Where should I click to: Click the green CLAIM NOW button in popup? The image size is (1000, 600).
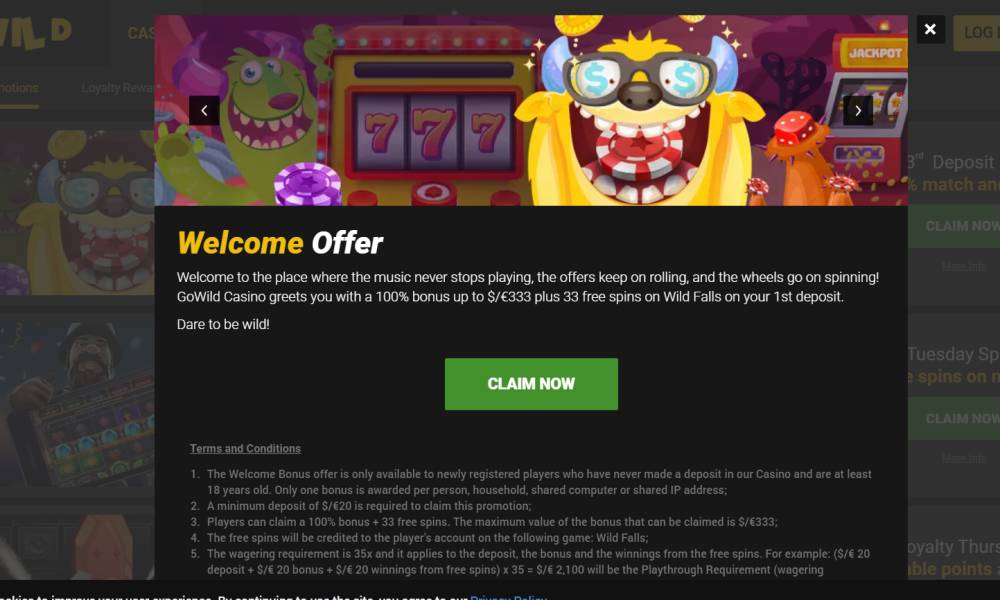tap(531, 384)
